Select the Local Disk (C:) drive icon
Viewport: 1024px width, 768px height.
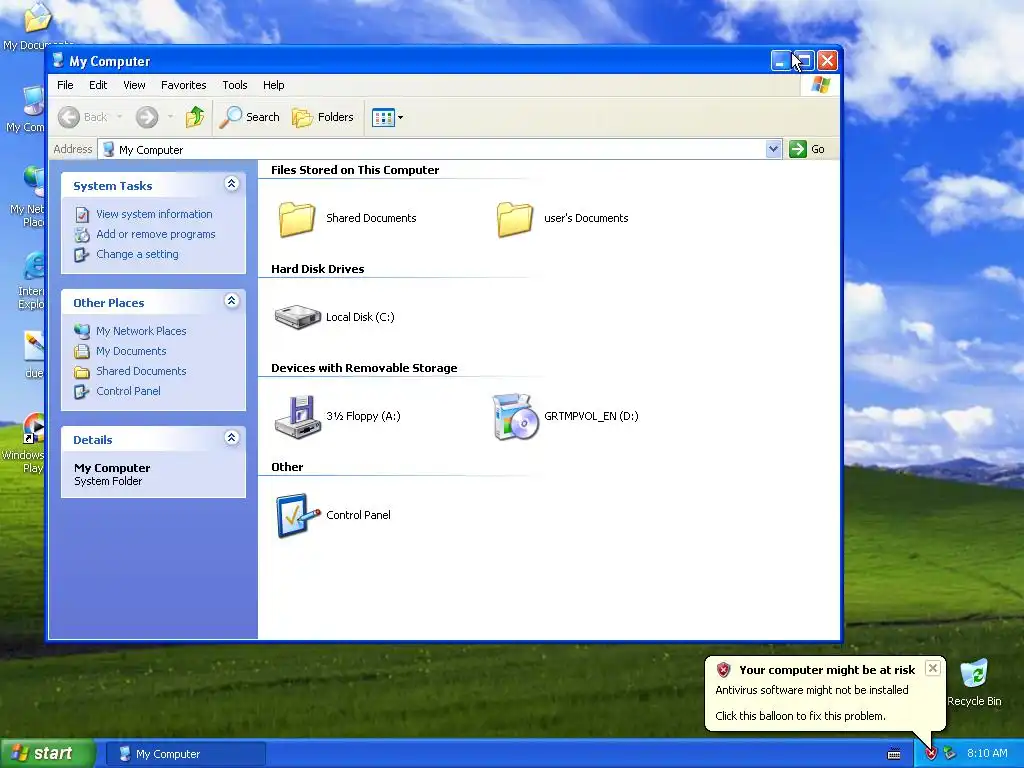297,317
